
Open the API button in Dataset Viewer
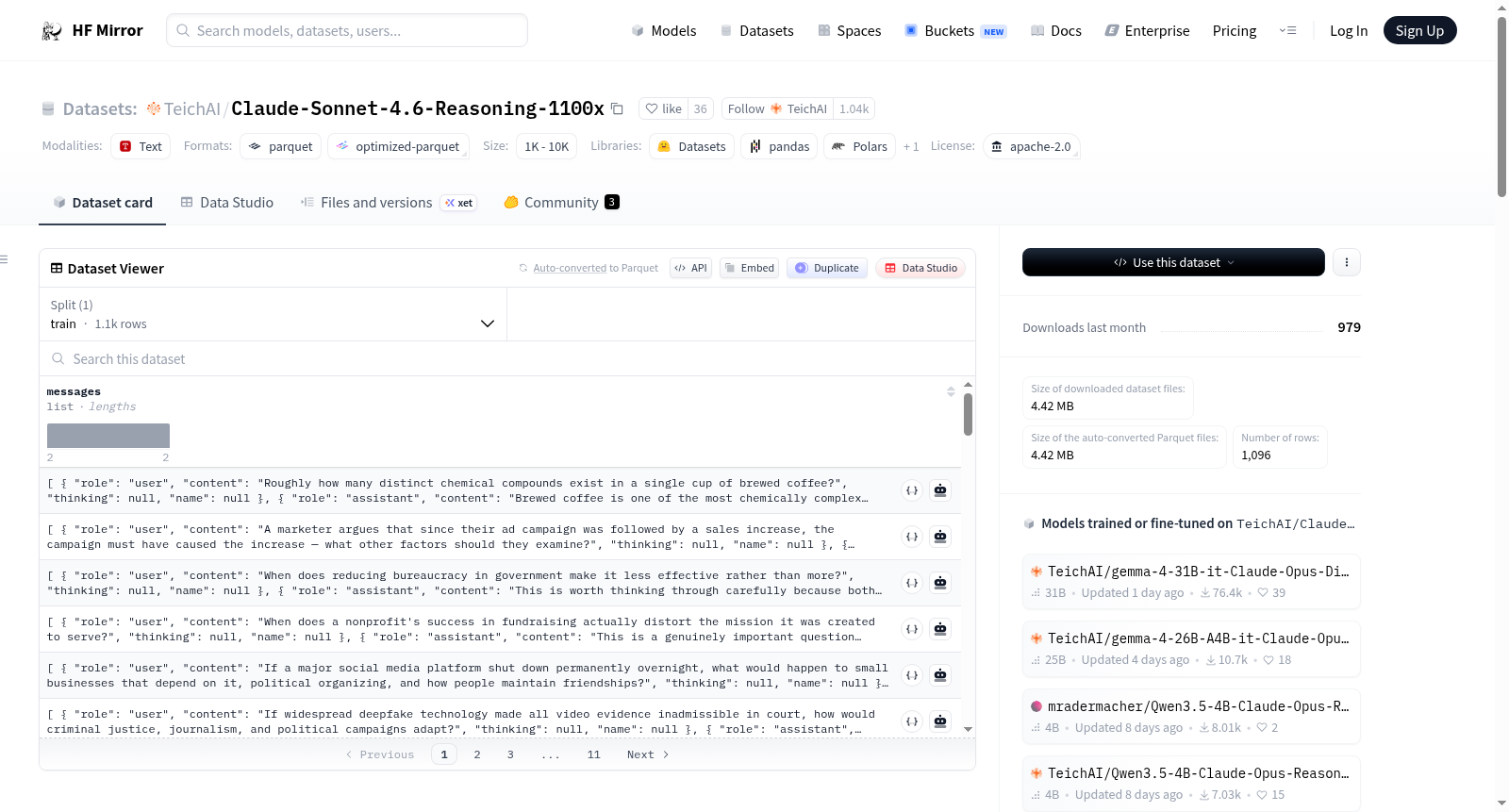click(690, 268)
